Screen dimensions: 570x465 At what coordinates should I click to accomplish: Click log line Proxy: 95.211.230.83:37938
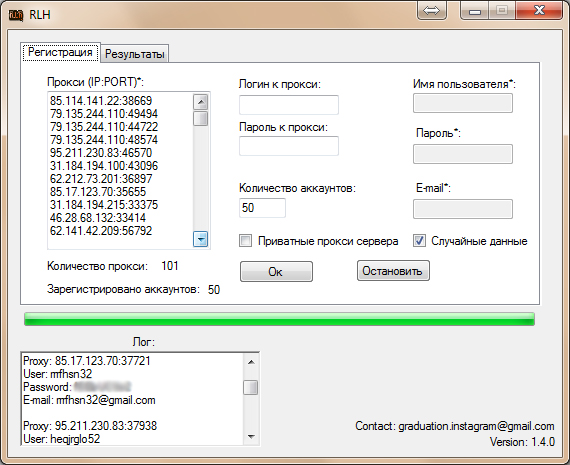coord(90,425)
